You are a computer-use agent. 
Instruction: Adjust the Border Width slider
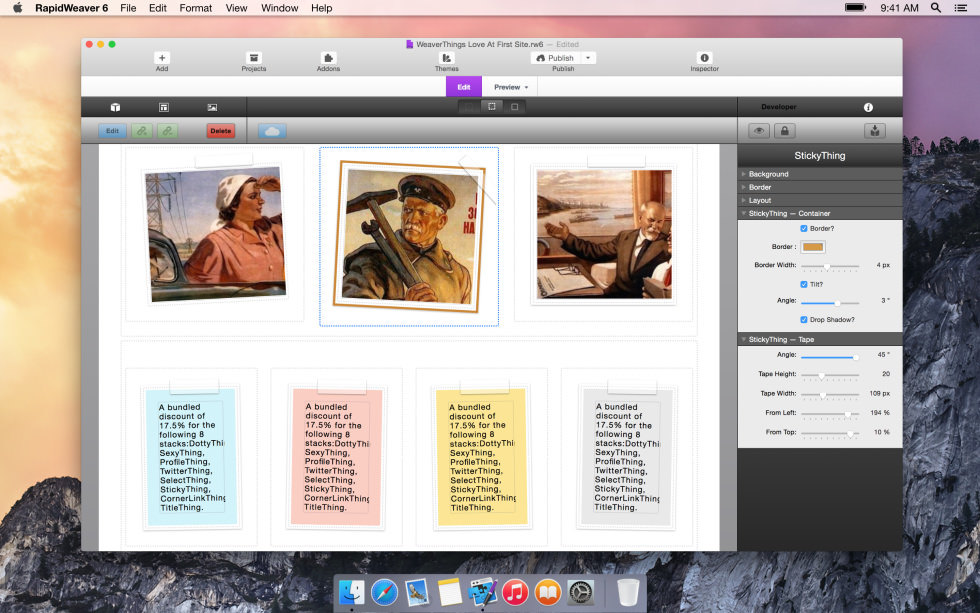830,266
